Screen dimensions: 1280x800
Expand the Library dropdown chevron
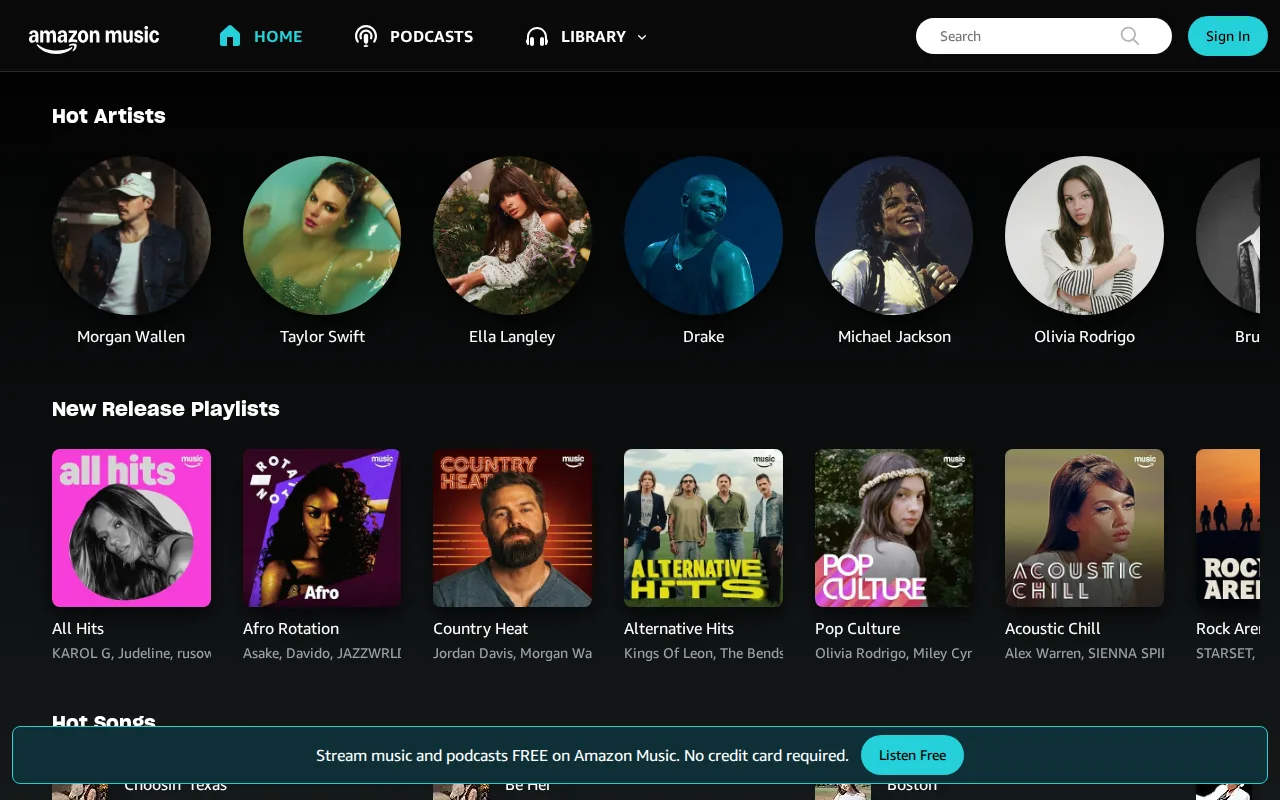tap(642, 37)
